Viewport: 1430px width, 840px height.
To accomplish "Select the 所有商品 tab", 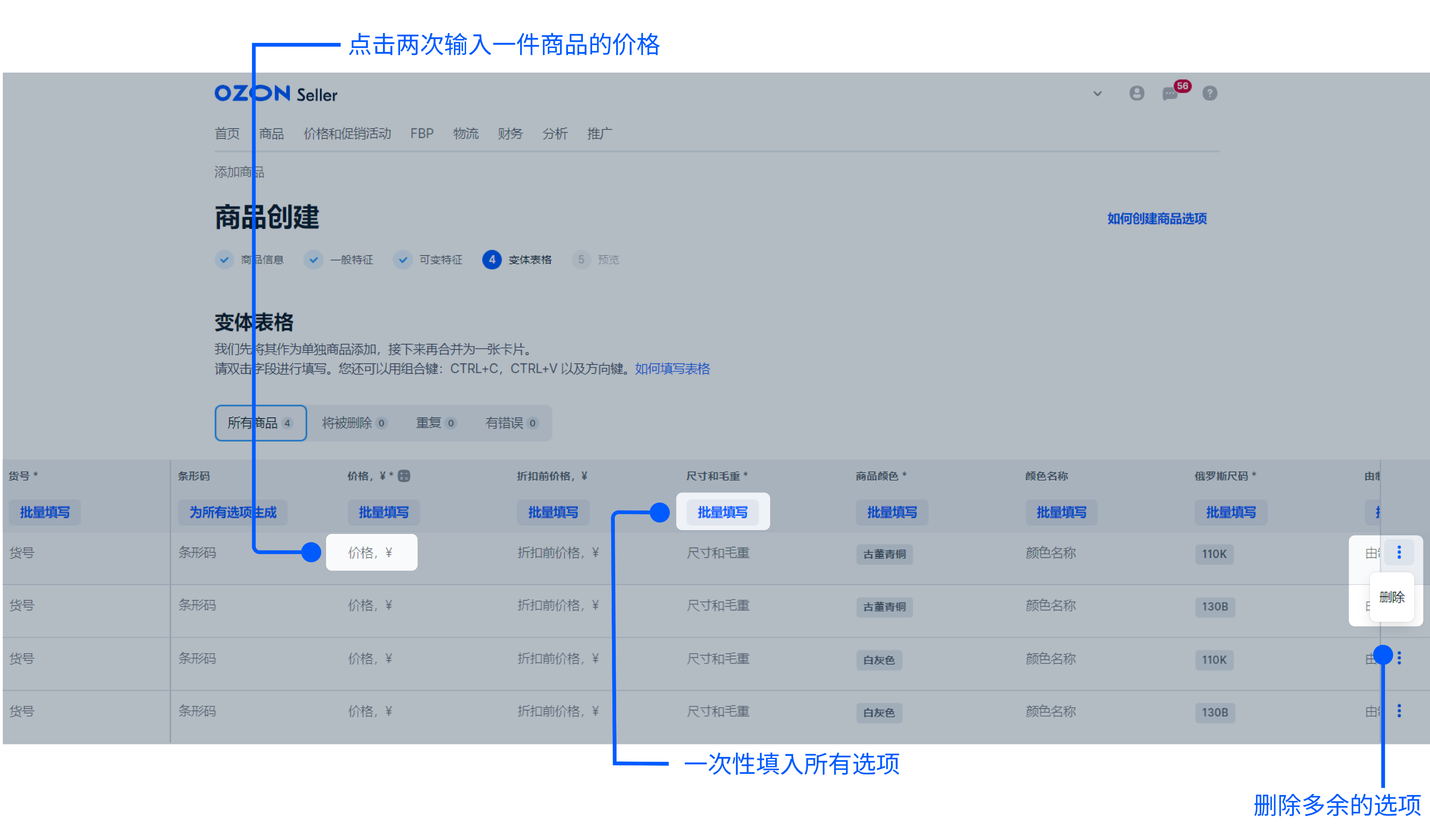I will pyautogui.click(x=260, y=423).
